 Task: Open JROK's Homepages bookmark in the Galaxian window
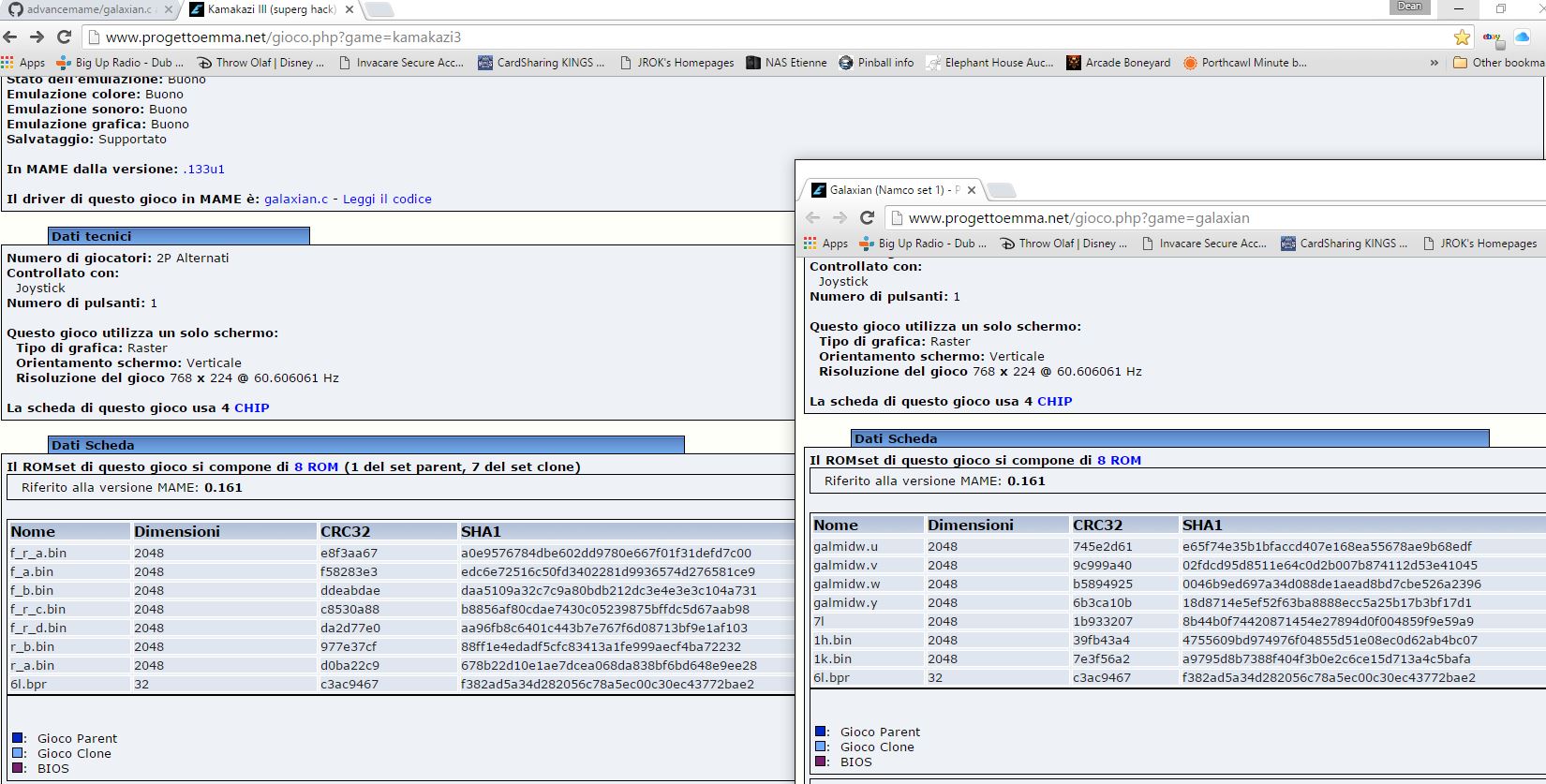point(1479,244)
